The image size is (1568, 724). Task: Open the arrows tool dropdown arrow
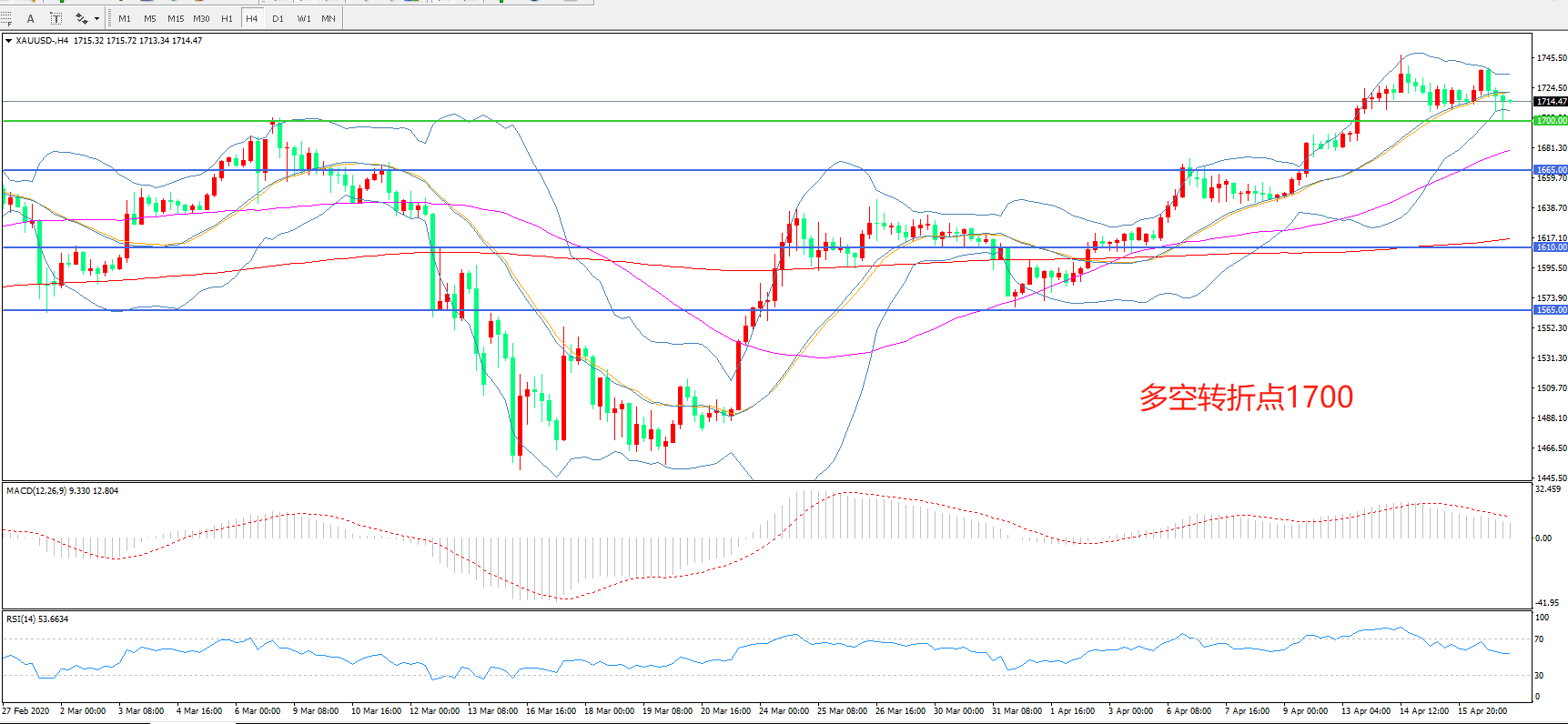click(x=96, y=18)
